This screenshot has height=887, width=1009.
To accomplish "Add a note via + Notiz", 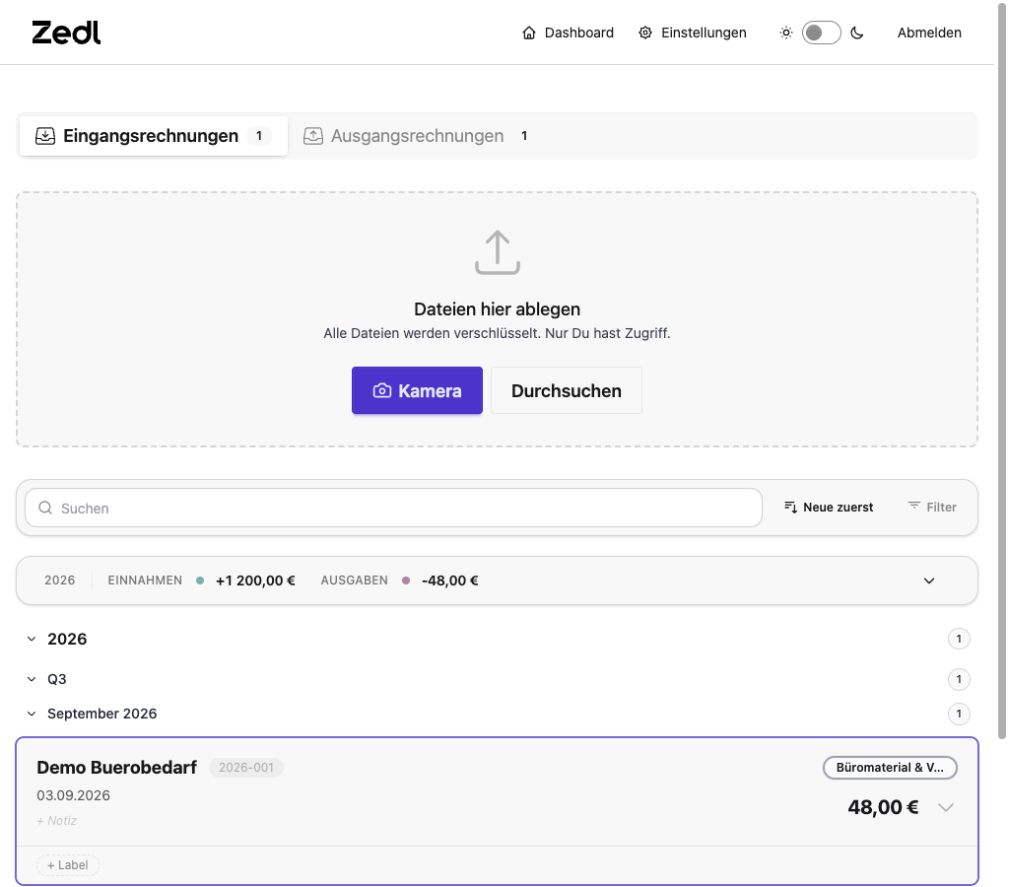I will 57,821.
